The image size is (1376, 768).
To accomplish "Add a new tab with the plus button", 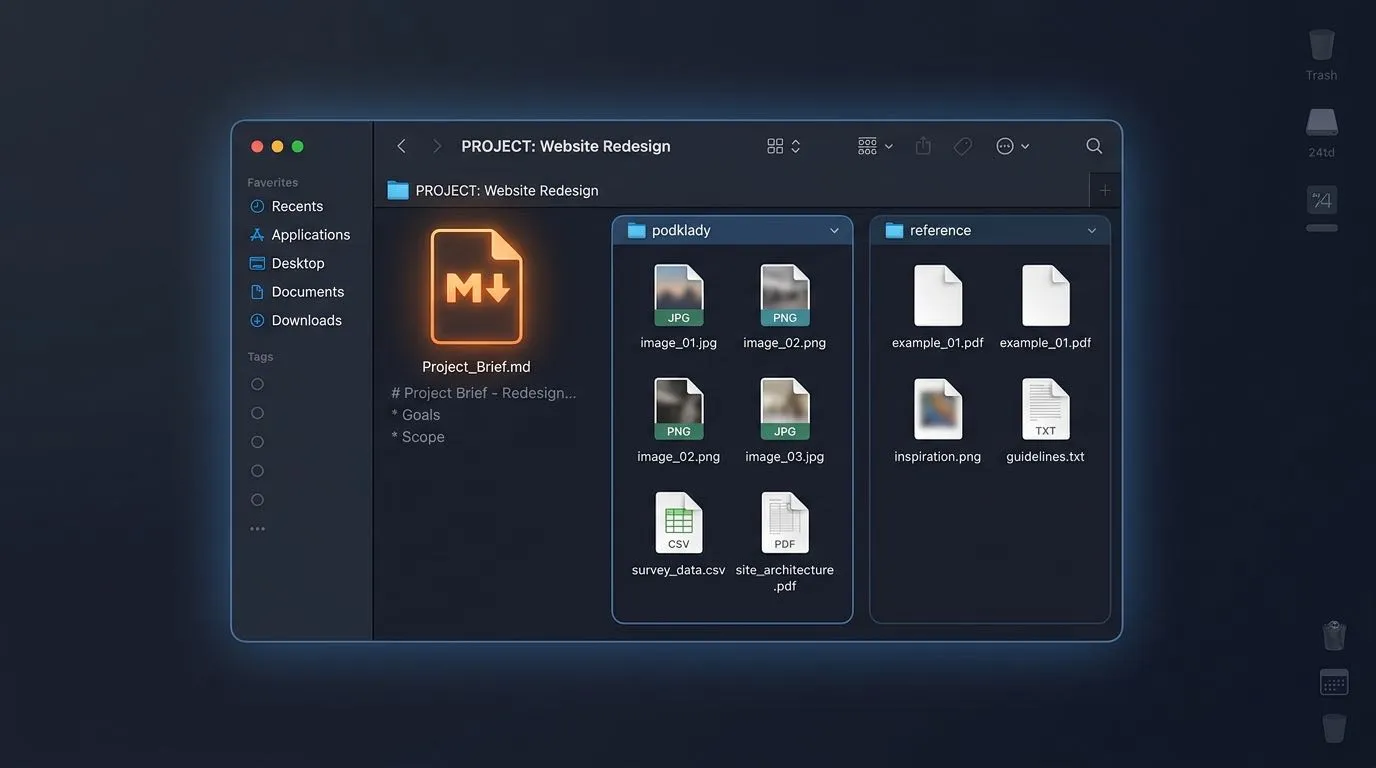I will click(1105, 190).
